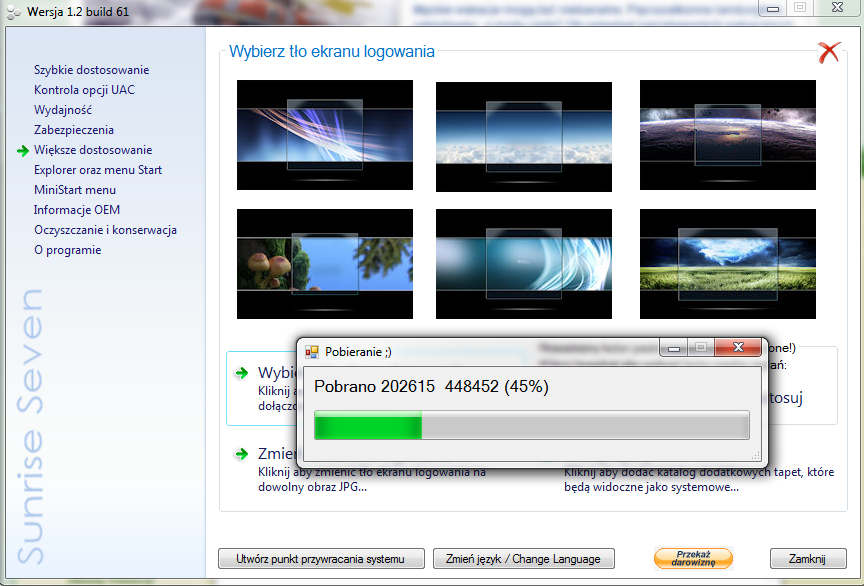The height and width of the screenshot is (586, 864).
Task: Click the green arrow beside Większe dostosowanie
Action: [23, 150]
